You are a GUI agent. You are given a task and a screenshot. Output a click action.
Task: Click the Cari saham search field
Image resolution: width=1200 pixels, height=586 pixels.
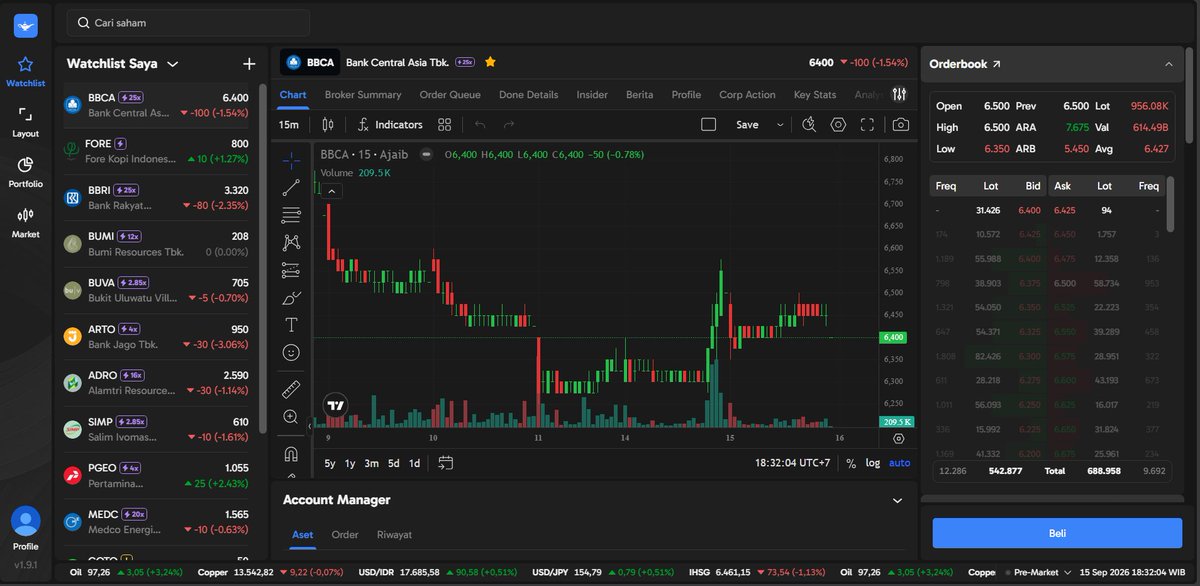(188, 22)
